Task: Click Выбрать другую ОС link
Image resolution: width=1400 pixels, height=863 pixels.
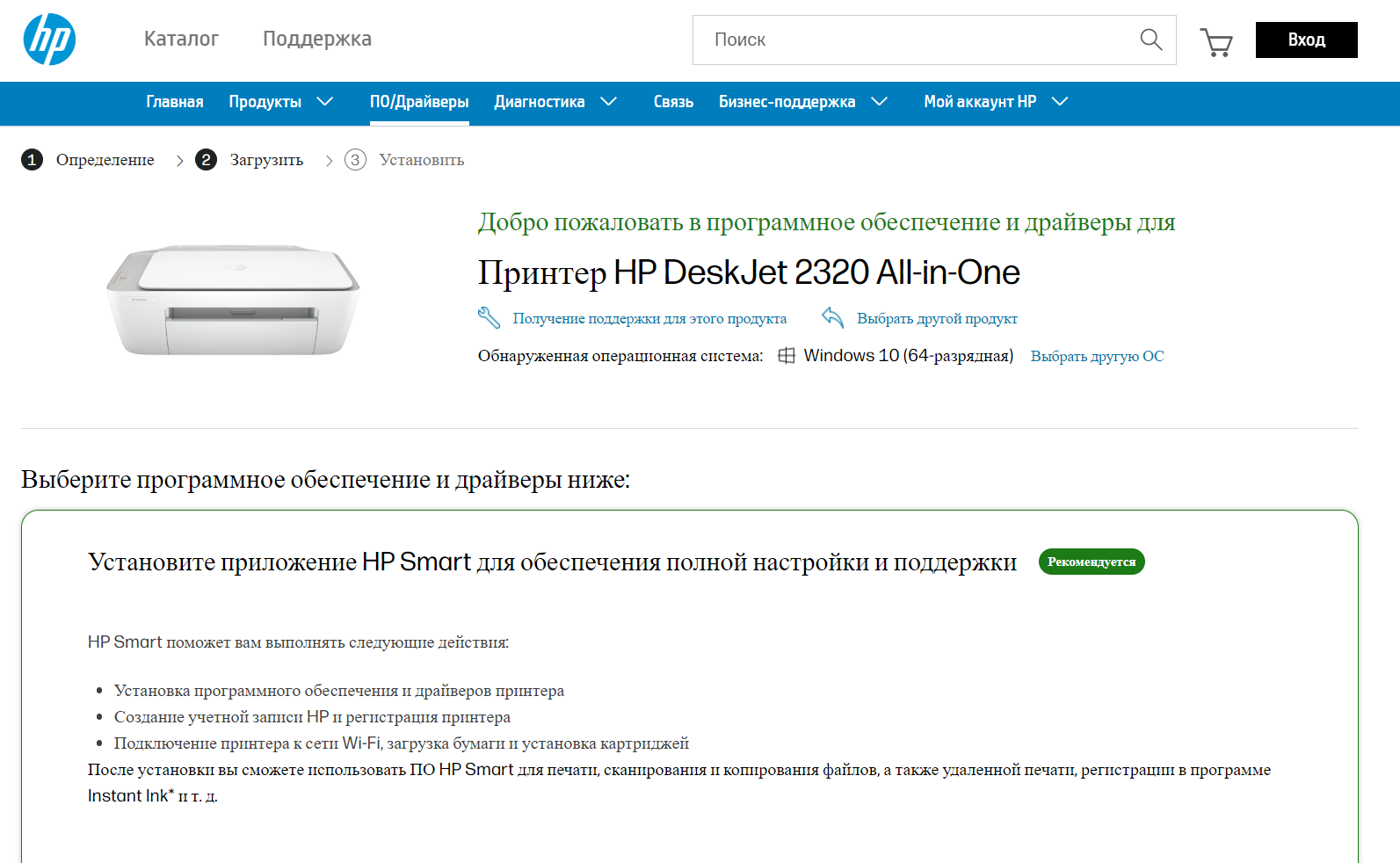Action: [1097, 356]
